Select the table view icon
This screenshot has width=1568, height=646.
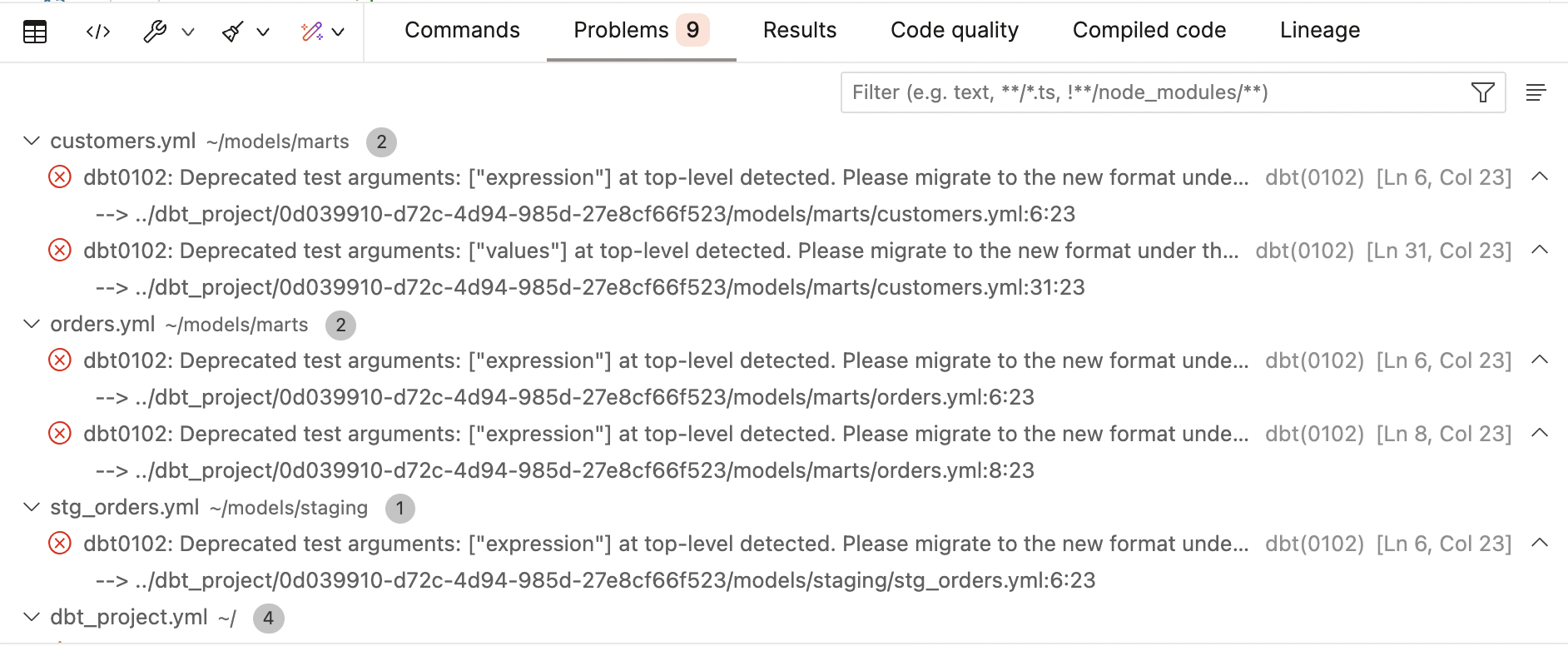pos(33,32)
